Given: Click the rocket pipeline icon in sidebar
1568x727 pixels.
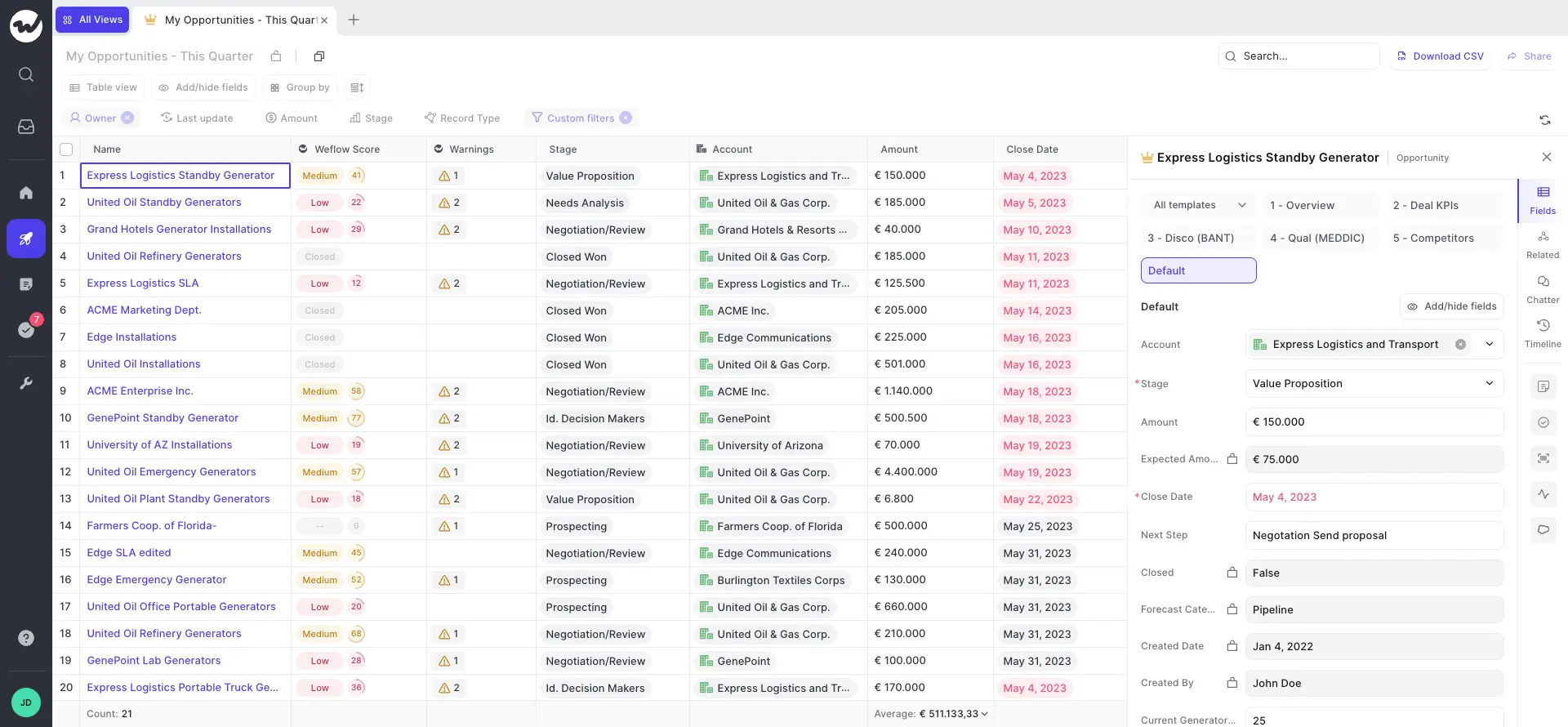Looking at the screenshot, I should 26,239.
